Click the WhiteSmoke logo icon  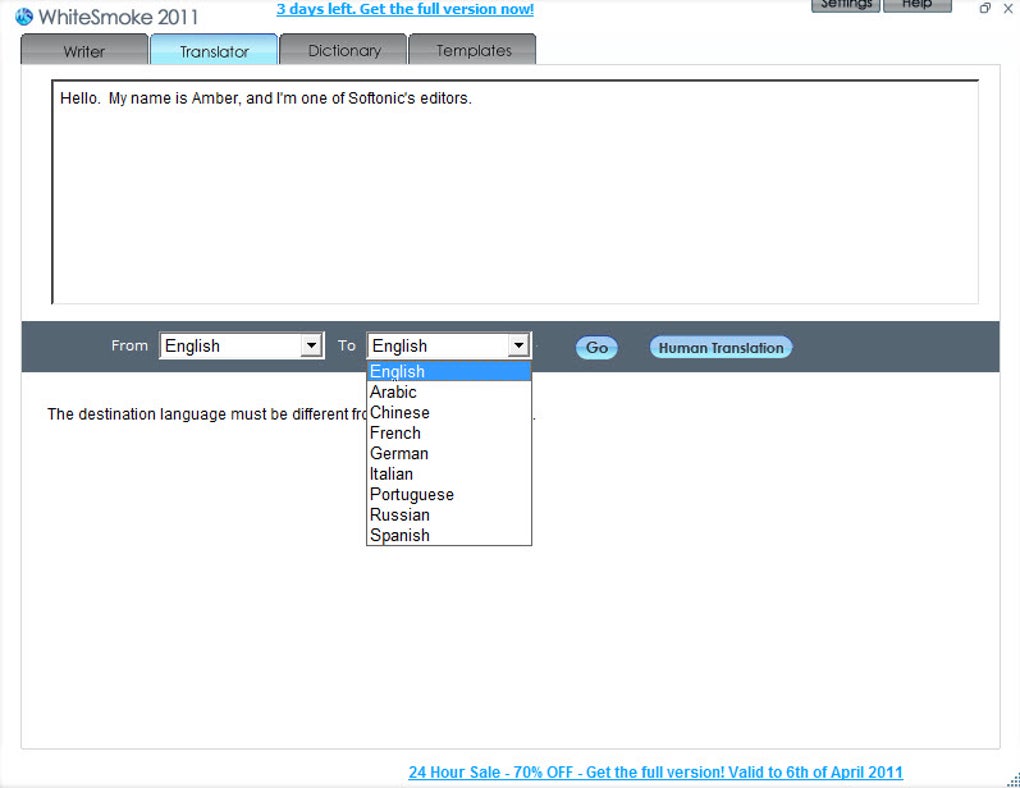coord(24,16)
